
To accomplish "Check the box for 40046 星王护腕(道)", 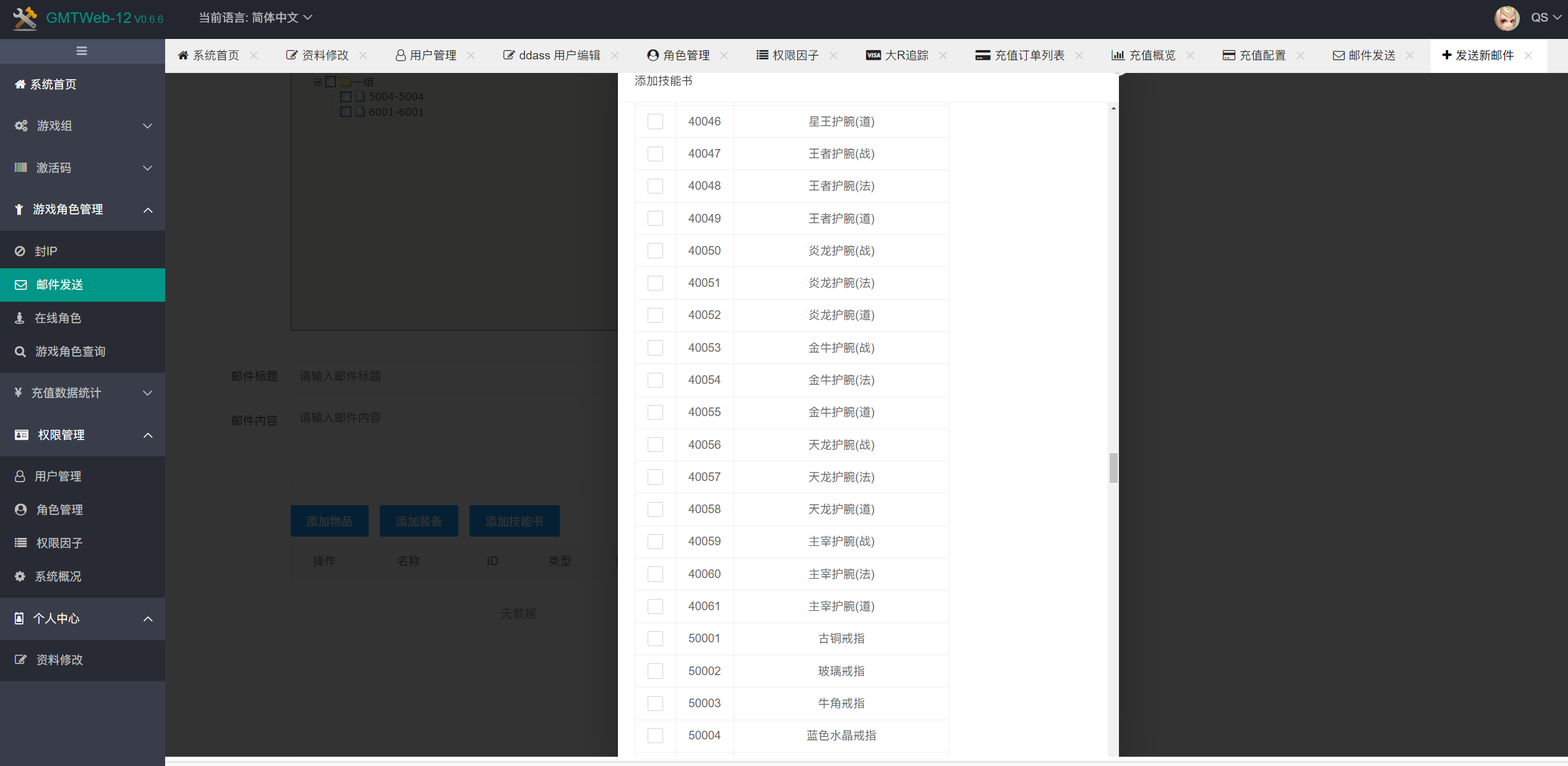I will (655, 121).
